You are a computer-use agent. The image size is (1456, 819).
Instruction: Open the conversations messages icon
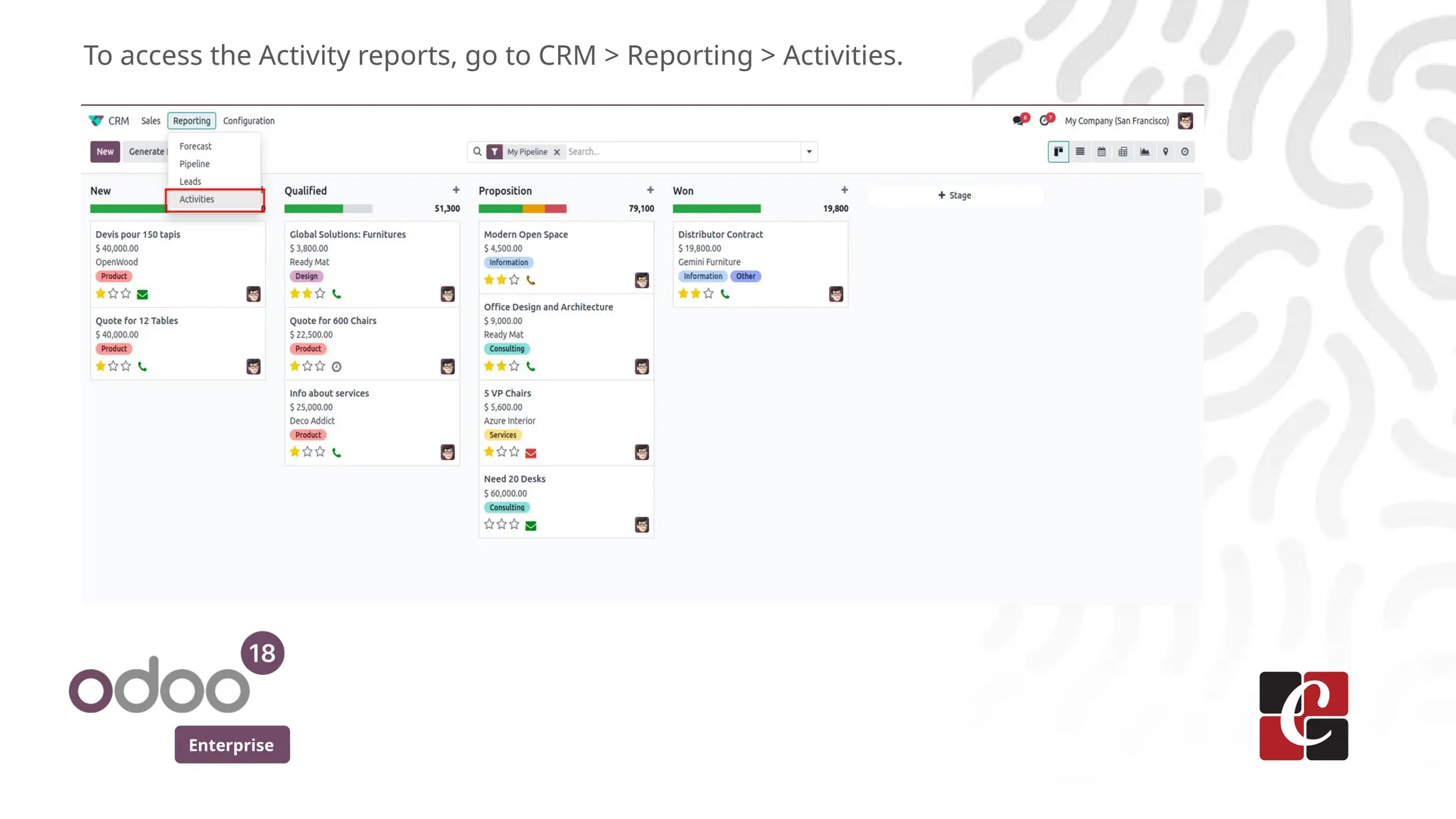point(1019,121)
